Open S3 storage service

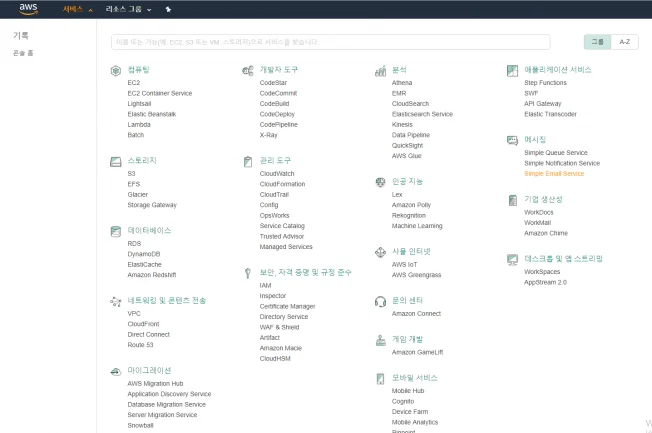click(131, 173)
